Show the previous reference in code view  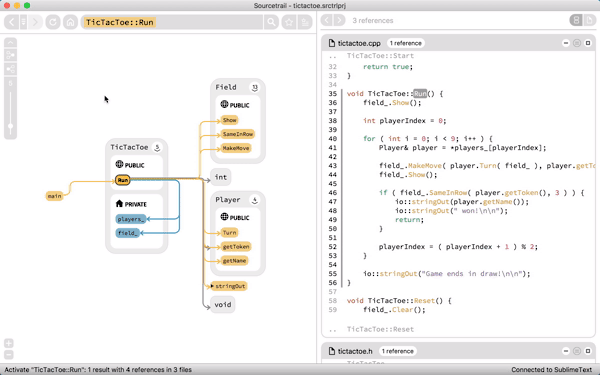pyautogui.click(x=326, y=20)
